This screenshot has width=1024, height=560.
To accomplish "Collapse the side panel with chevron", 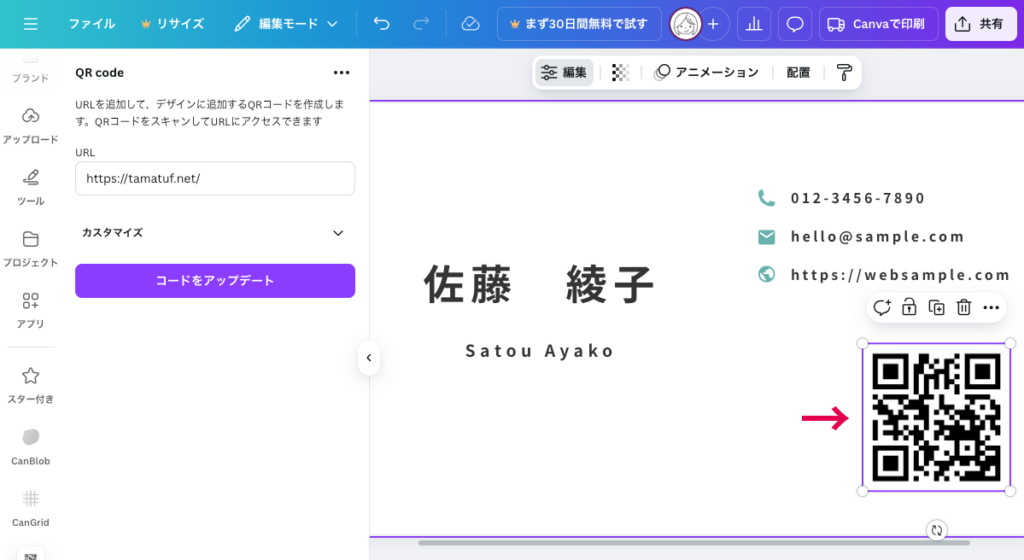I will tap(369, 358).
